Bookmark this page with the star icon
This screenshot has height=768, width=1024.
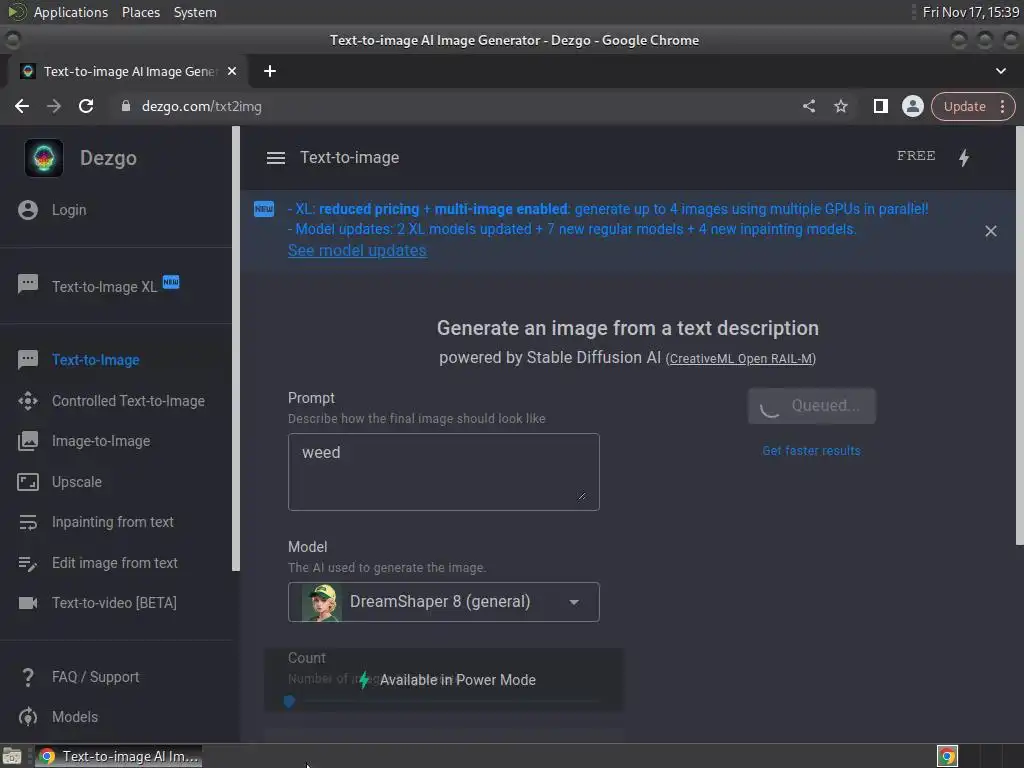tap(840, 106)
